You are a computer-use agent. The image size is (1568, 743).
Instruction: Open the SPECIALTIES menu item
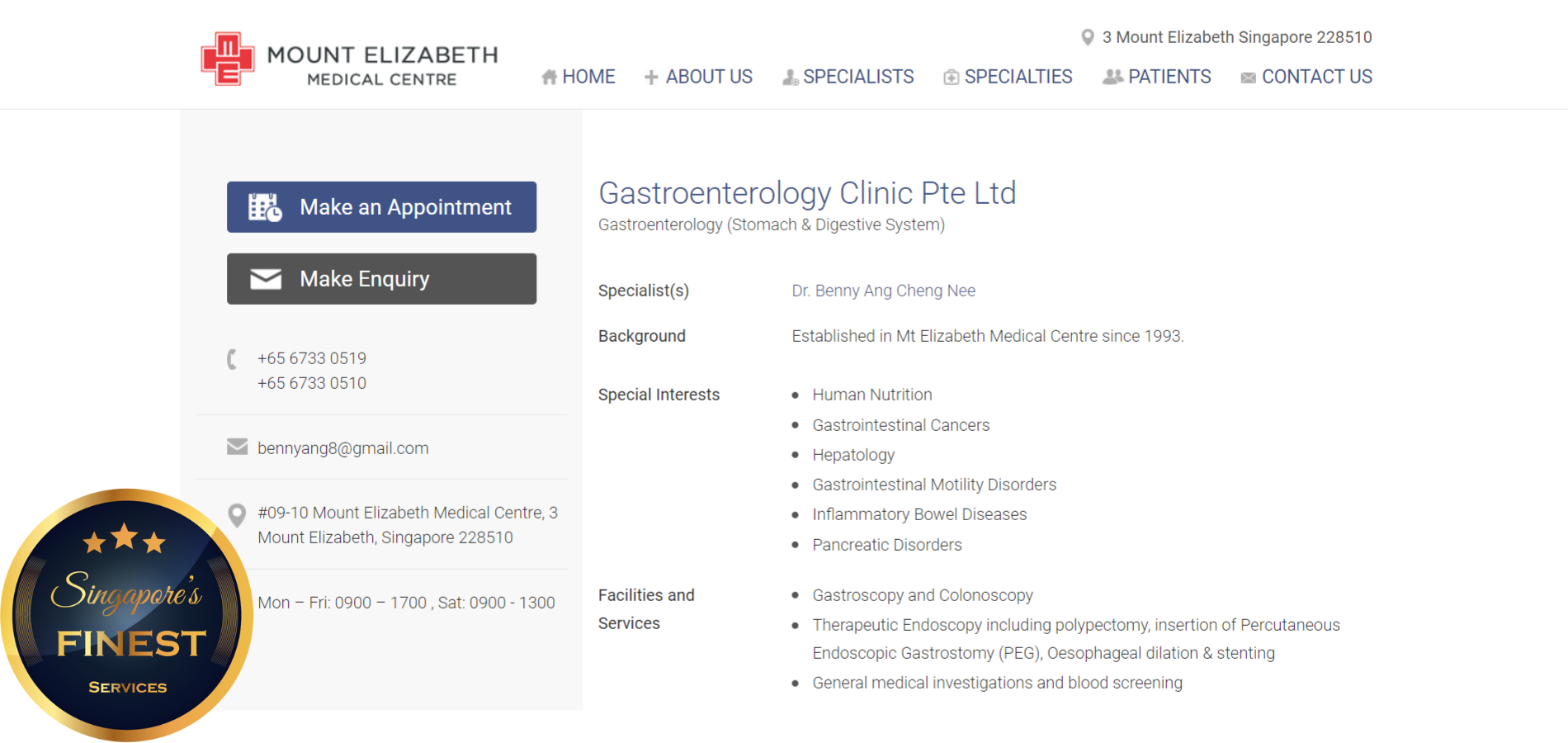[1018, 77]
